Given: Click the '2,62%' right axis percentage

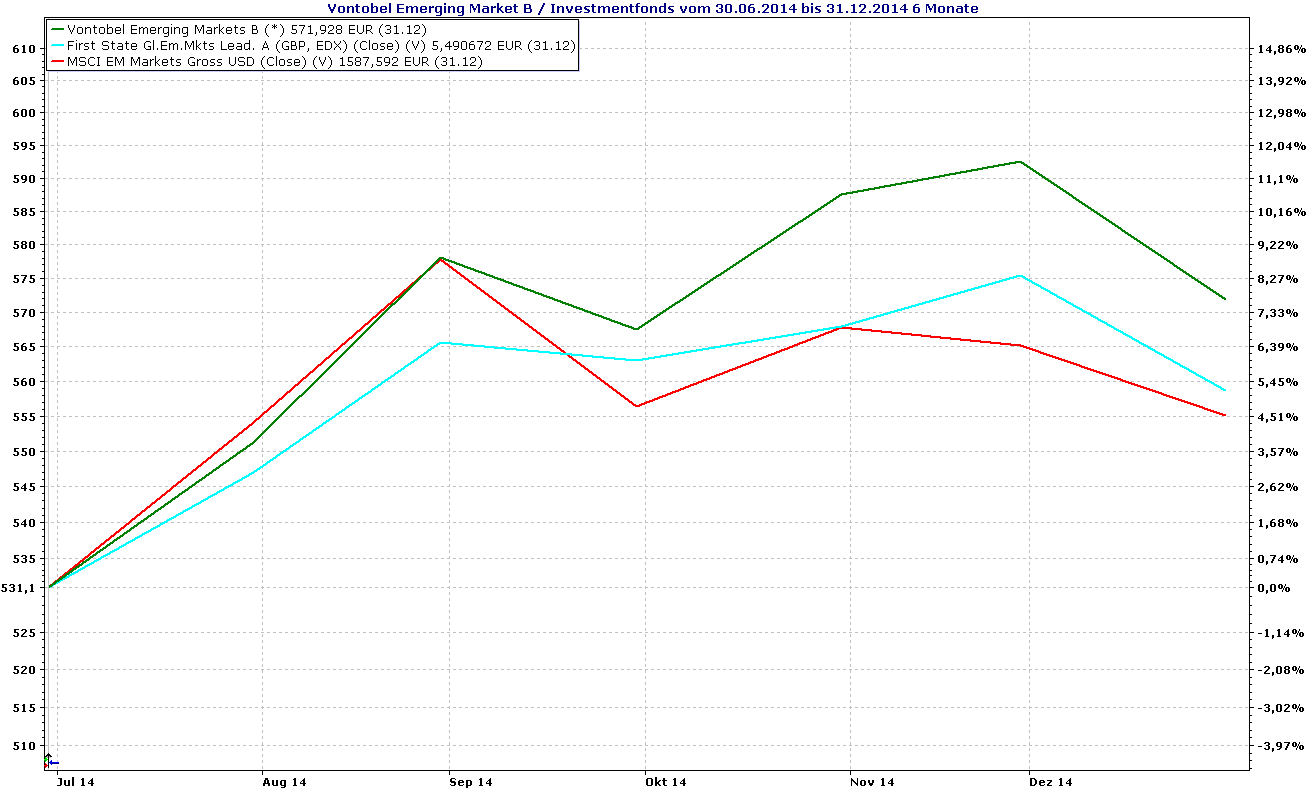Looking at the screenshot, I should (1276, 487).
